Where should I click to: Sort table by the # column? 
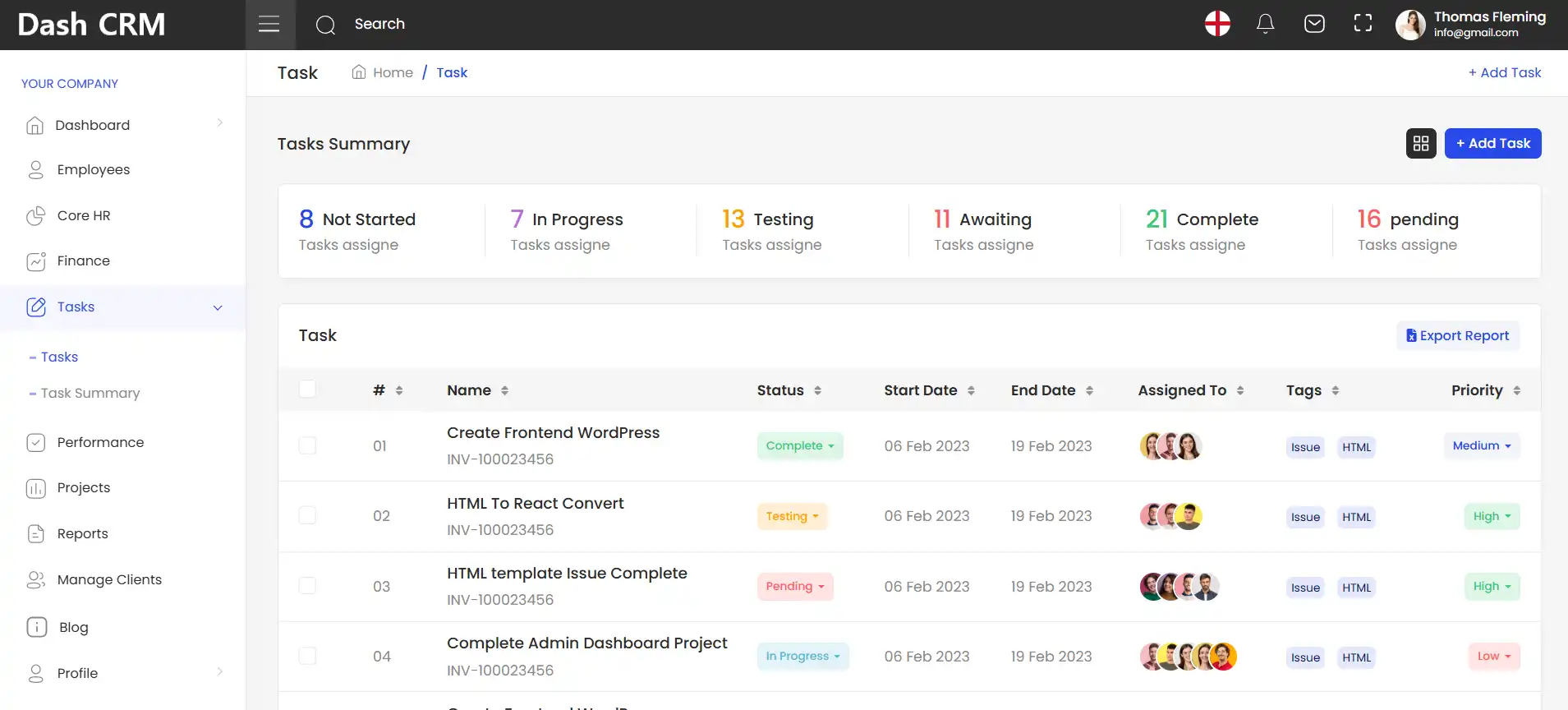(399, 390)
